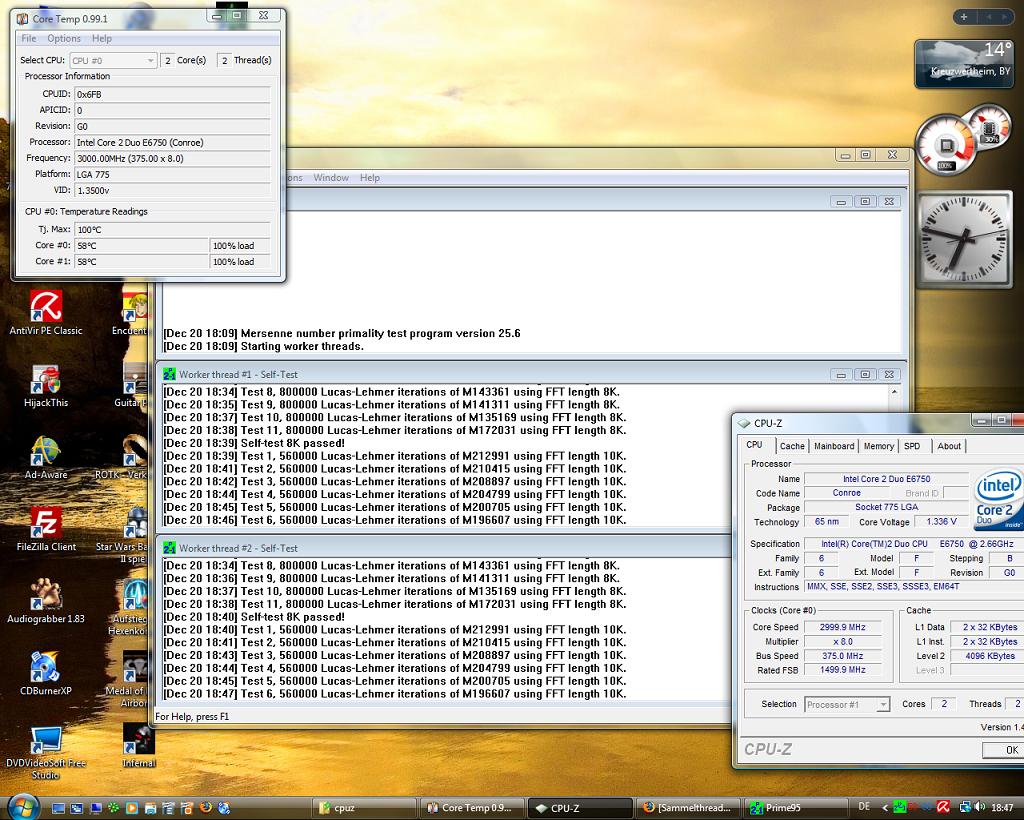Image resolution: width=1024 pixels, height=820 pixels.
Task: Click the scroll up arrow in Worker thread #1
Action: click(x=894, y=392)
